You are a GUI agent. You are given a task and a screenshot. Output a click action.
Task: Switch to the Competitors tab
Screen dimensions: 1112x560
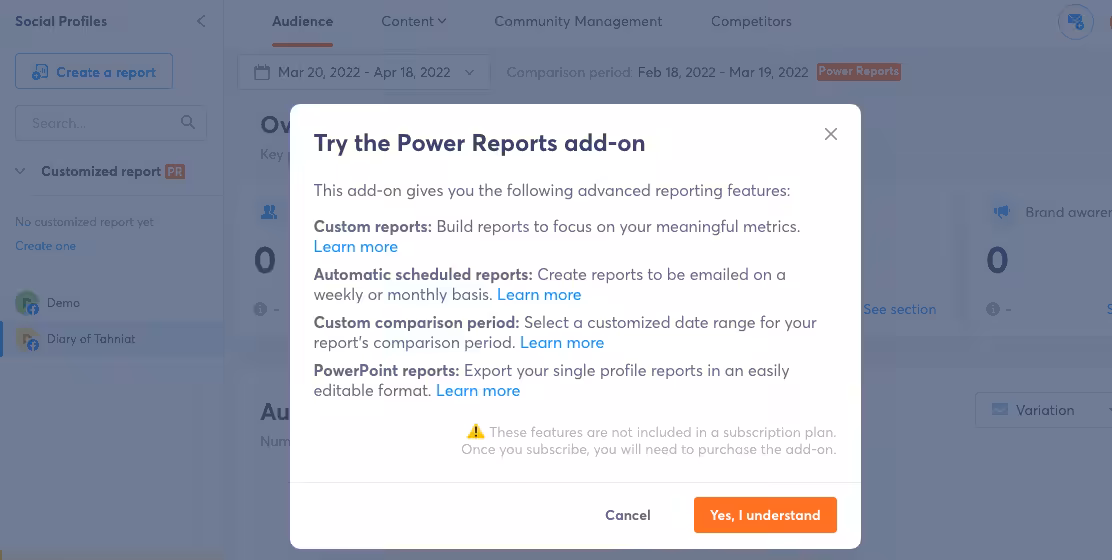point(751,21)
